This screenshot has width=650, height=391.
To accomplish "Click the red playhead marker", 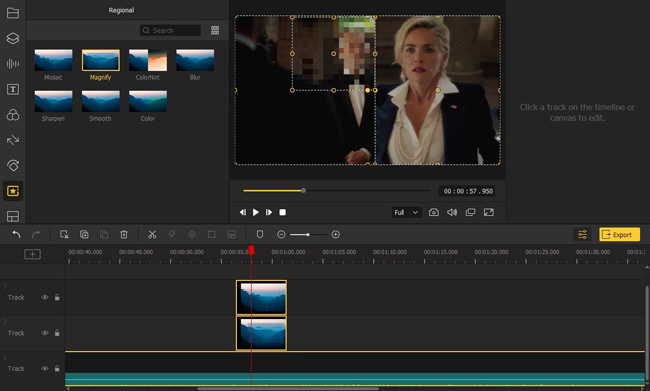I will (251, 250).
